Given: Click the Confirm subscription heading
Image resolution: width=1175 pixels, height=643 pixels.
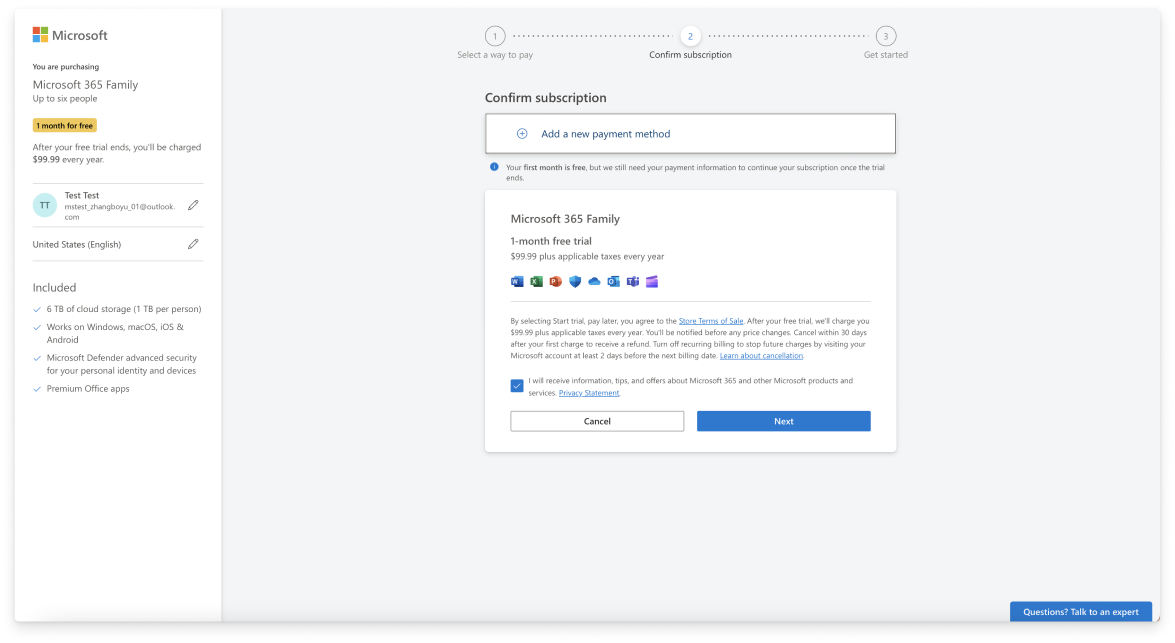Looking at the screenshot, I should tap(546, 97).
